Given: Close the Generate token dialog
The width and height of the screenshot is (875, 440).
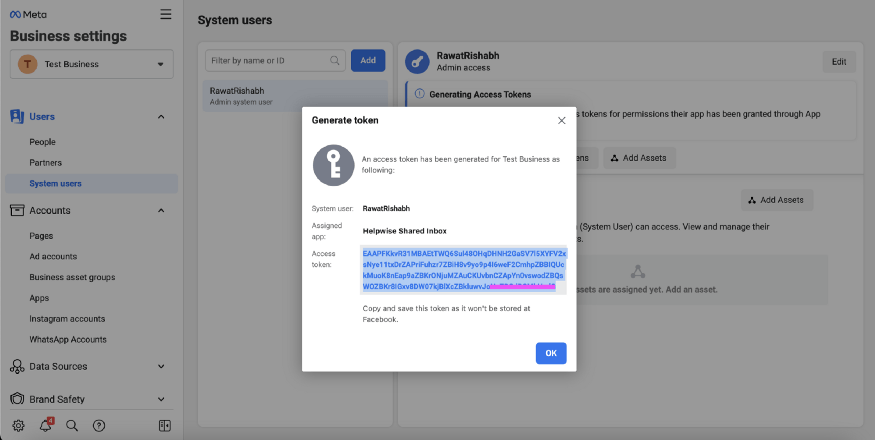Looking at the screenshot, I should click(561, 120).
